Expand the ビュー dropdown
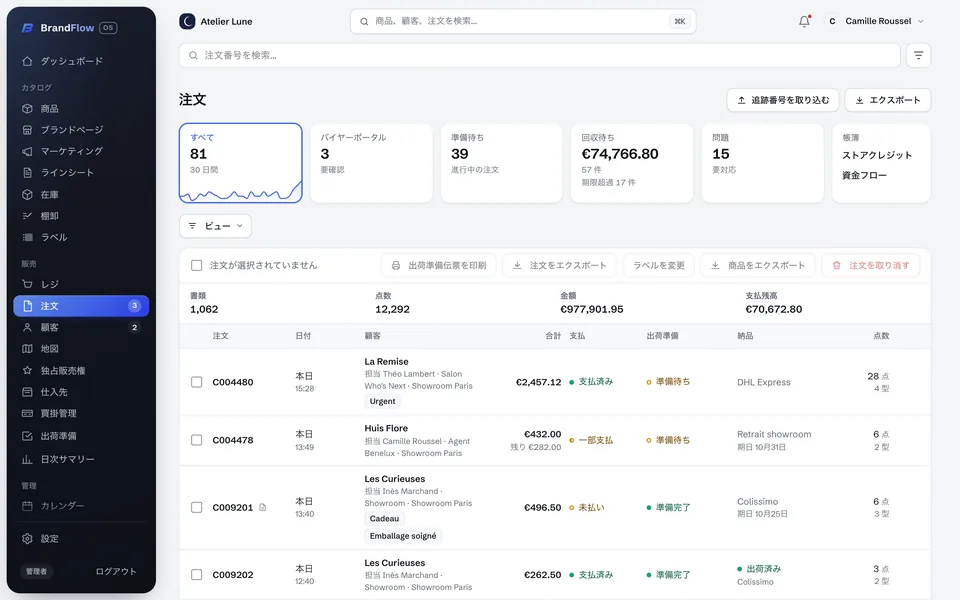 pos(216,226)
